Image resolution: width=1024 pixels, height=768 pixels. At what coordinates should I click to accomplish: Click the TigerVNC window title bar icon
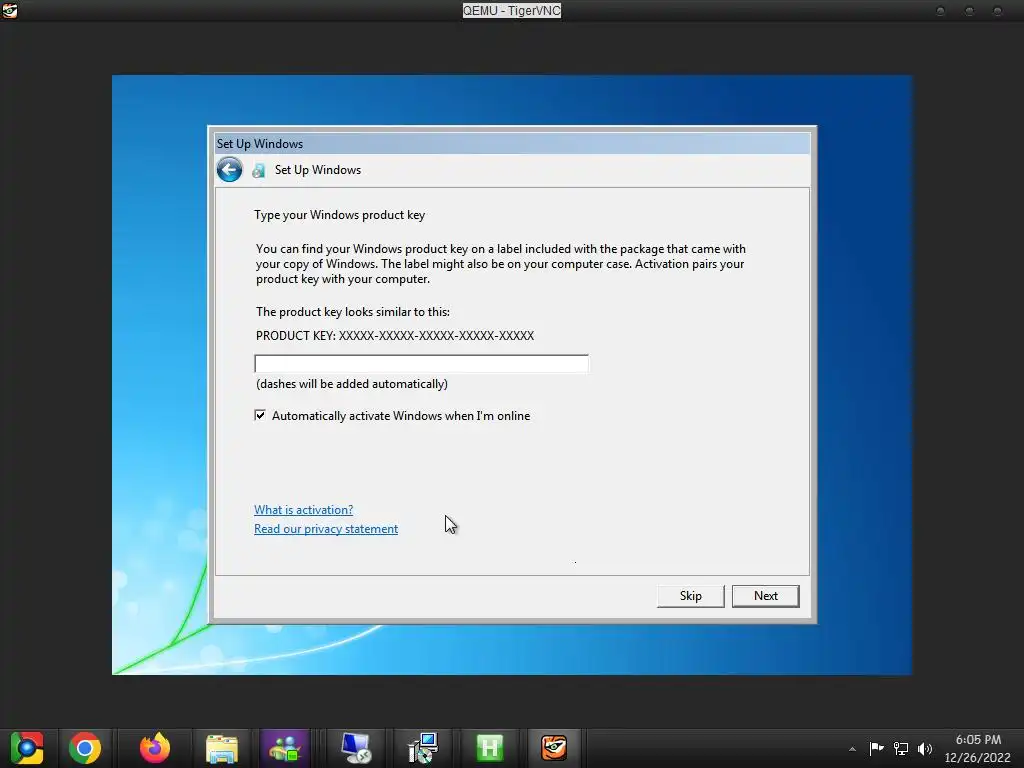(x=9, y=10)
